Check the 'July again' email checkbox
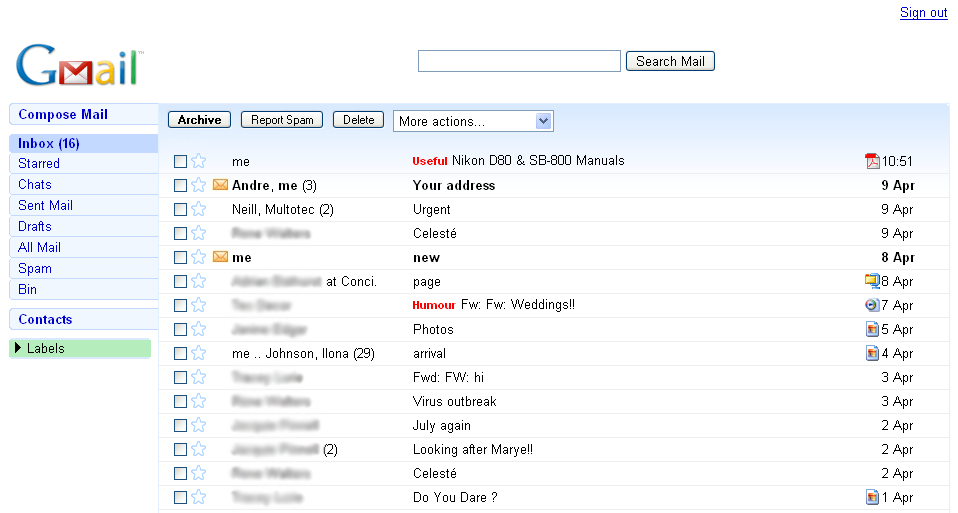The width and height of the screenshot is (958, 513). point(180,426)
